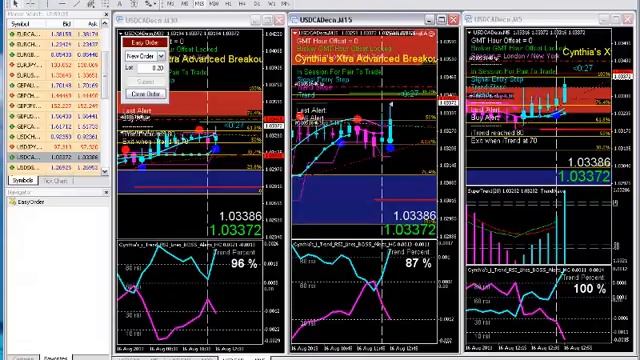This screenshot has width=640, height=360.
Task: Select the highlighted USDCA row
Action: point(54,157)
